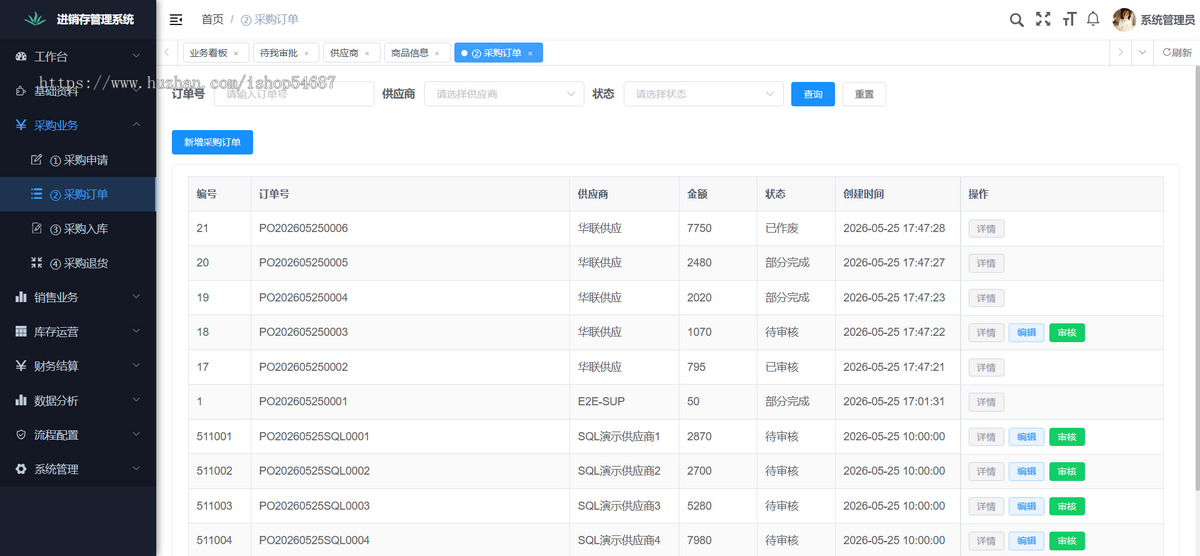This screenshot has width=1200, height=556.
Task: Click 审核 for order PO20260525SQL0004
Action: pyautogui.click(x=1067, y=541)
